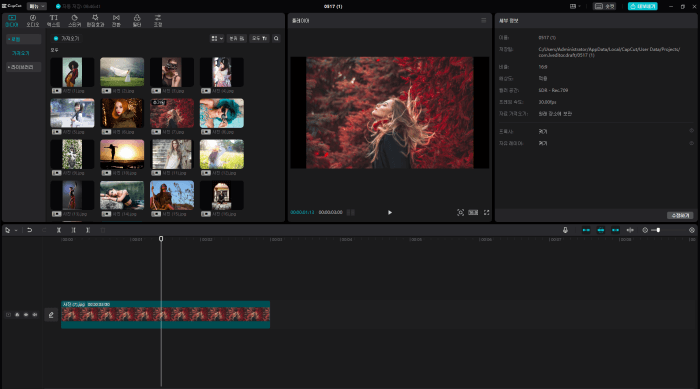Click the 00:00:01:12 current timecode
Viewport: 700px width, 389px height.
point(302,213)
